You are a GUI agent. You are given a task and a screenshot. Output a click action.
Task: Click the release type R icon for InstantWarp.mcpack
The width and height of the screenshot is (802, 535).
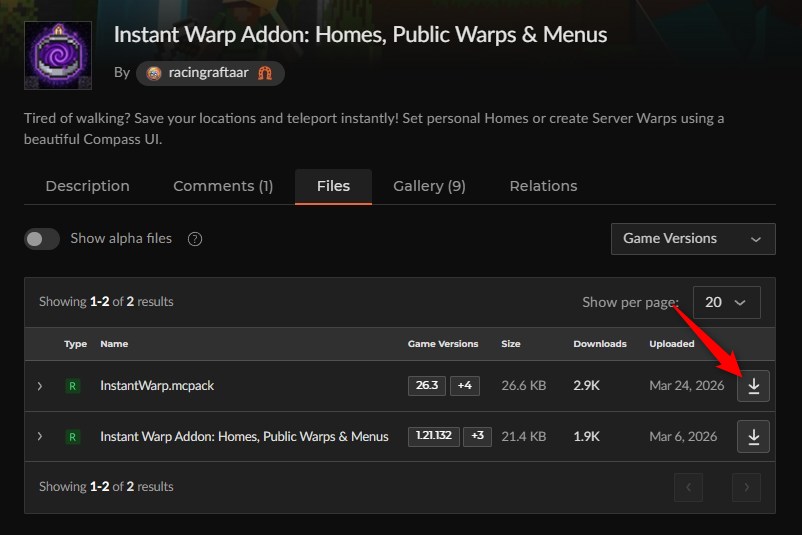click(x=73, y=386)
